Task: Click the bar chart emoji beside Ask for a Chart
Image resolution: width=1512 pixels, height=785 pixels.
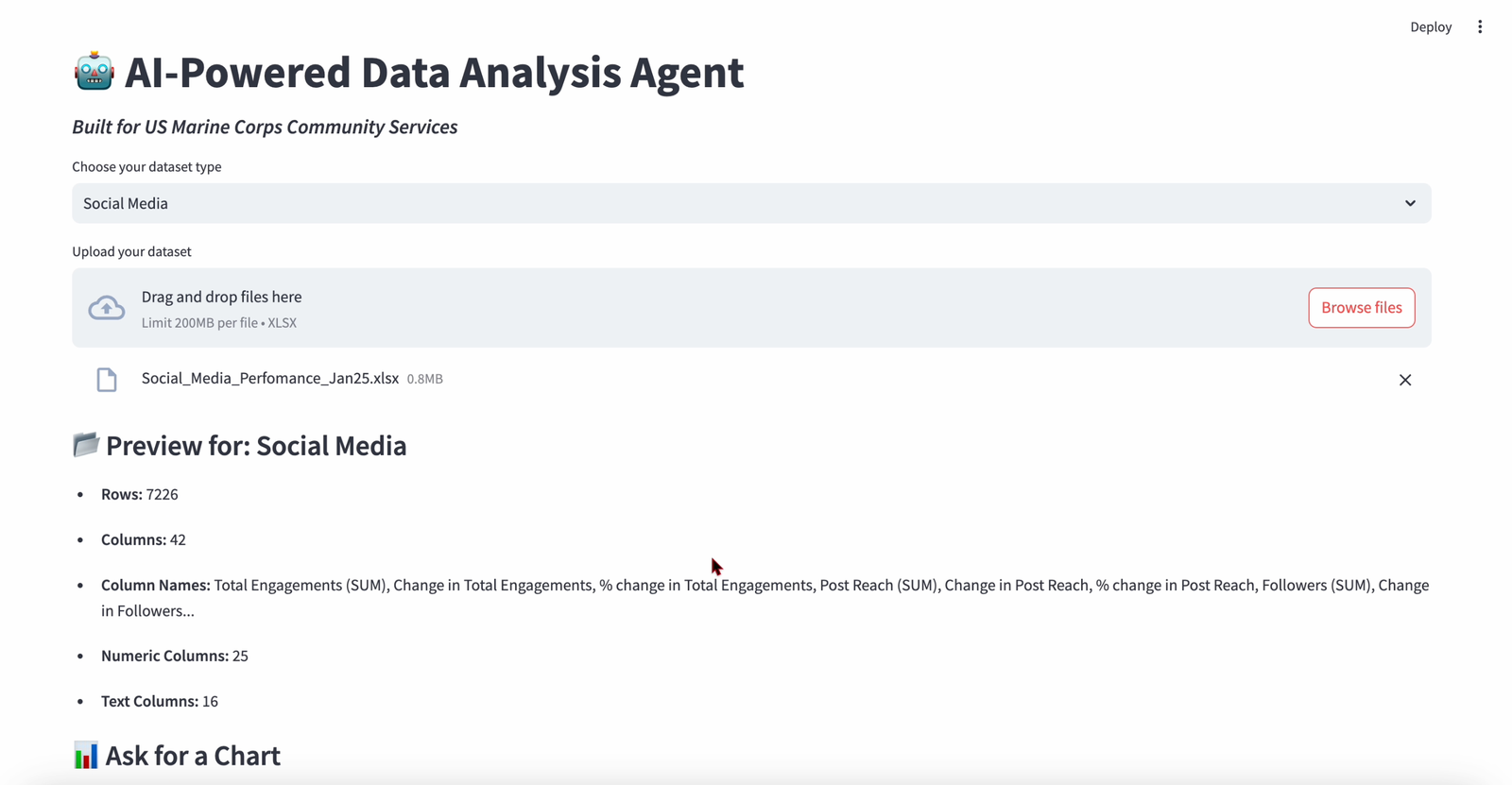Action: click(86, 755)
